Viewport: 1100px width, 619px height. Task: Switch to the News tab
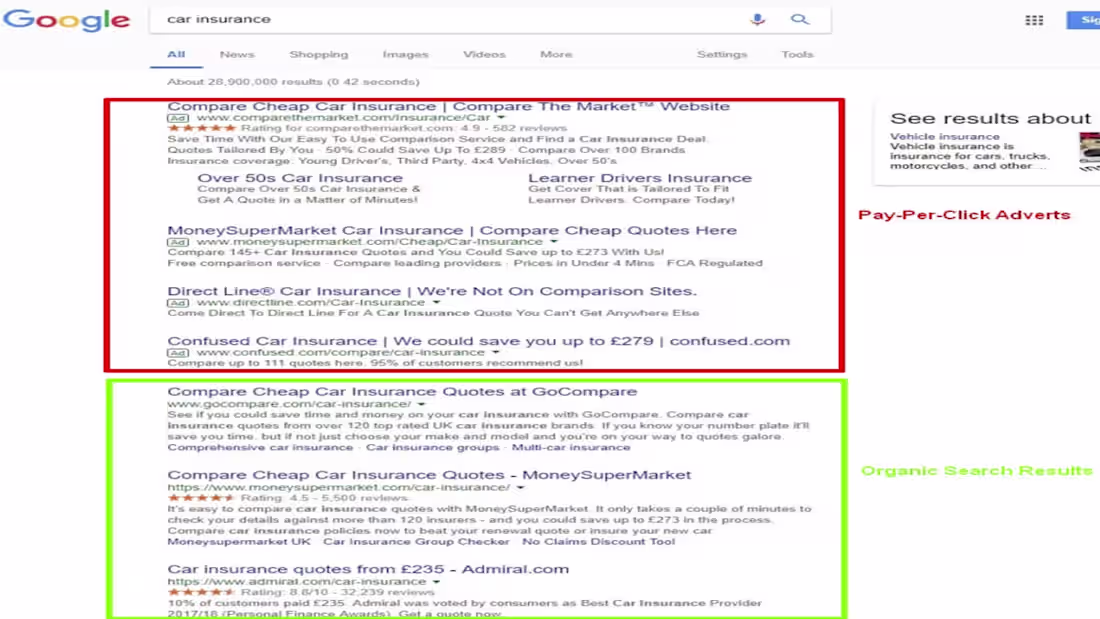pyautogui.click(x=237, y=54)
